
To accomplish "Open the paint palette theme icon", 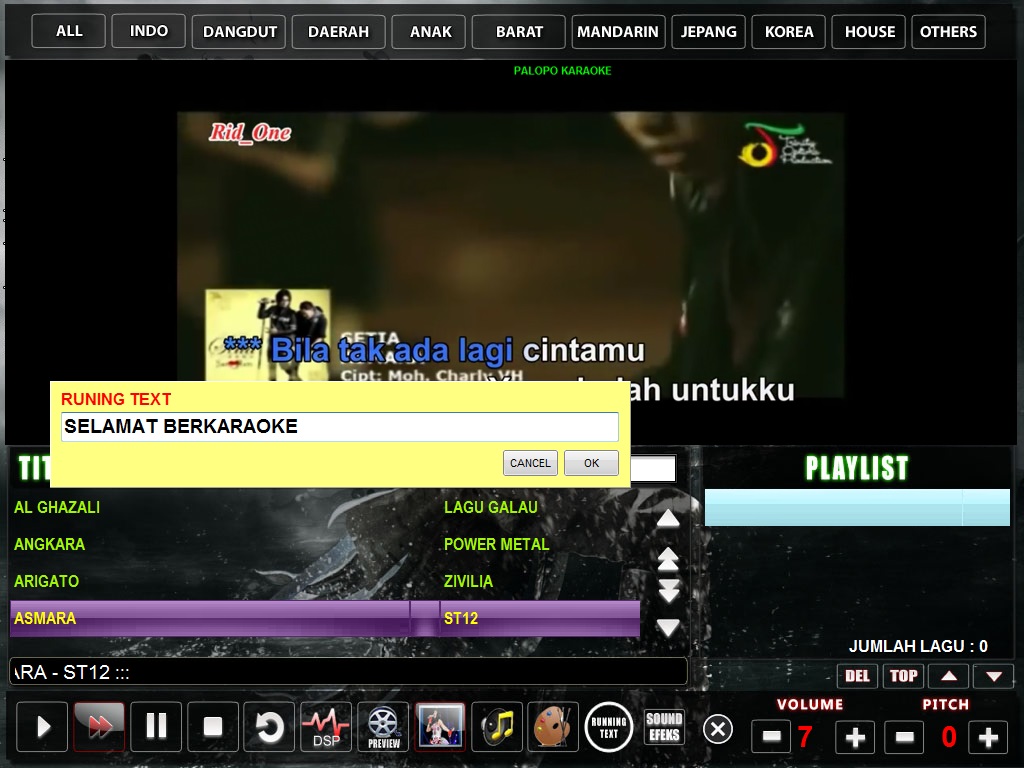I will (553, 726).
